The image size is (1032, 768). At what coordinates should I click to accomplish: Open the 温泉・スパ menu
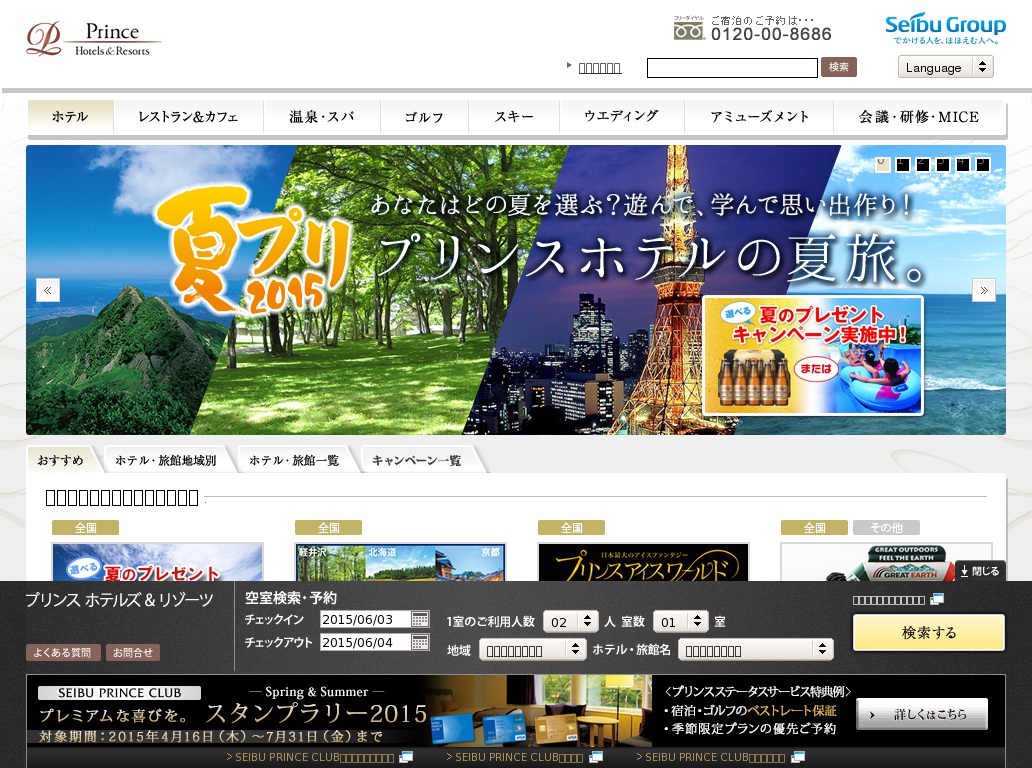click(322, 117)
